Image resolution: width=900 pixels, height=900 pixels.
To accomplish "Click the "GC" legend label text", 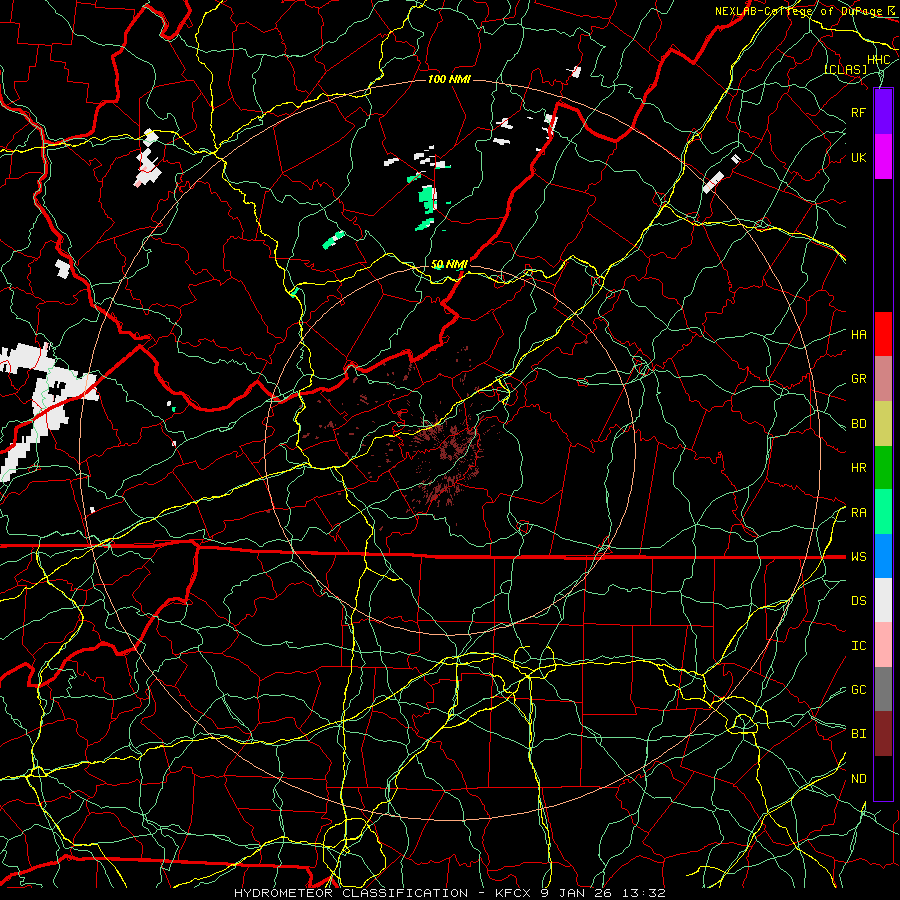I will pos(859,690).
